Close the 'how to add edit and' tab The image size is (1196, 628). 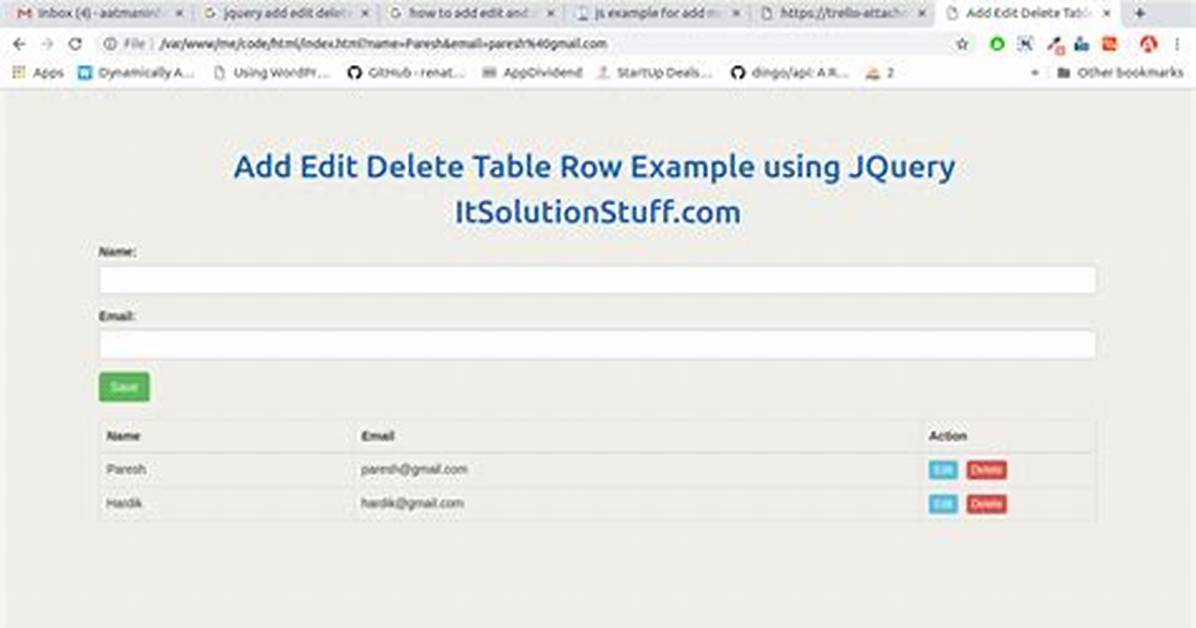[x=551, y=13]
